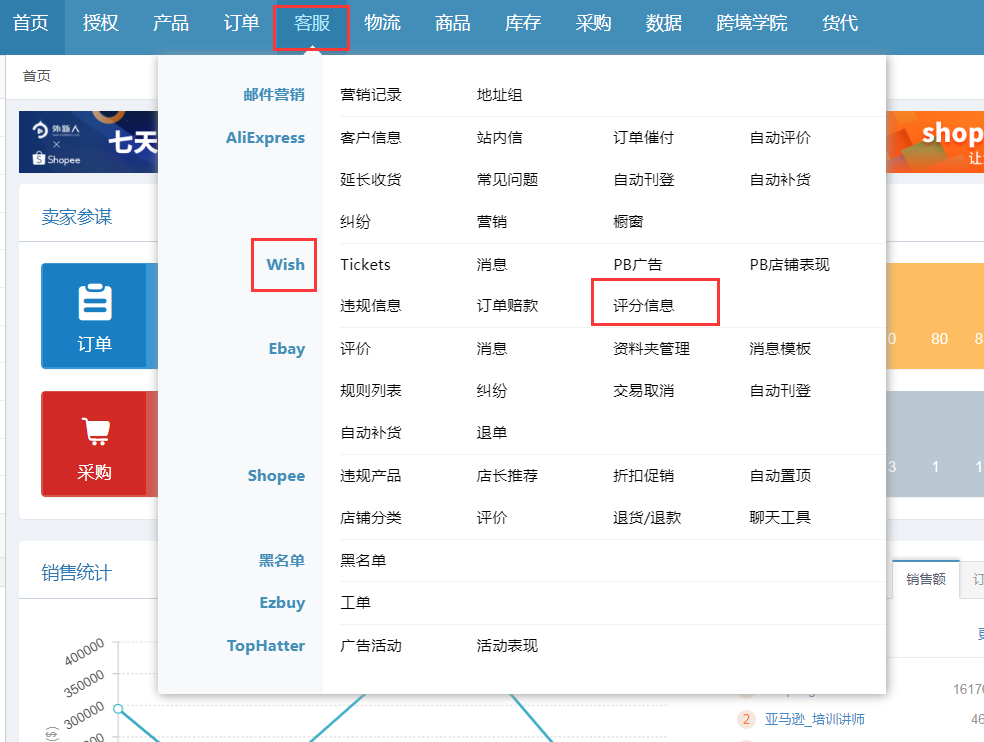Open Ebay 资料夹管理

point(651,348)
